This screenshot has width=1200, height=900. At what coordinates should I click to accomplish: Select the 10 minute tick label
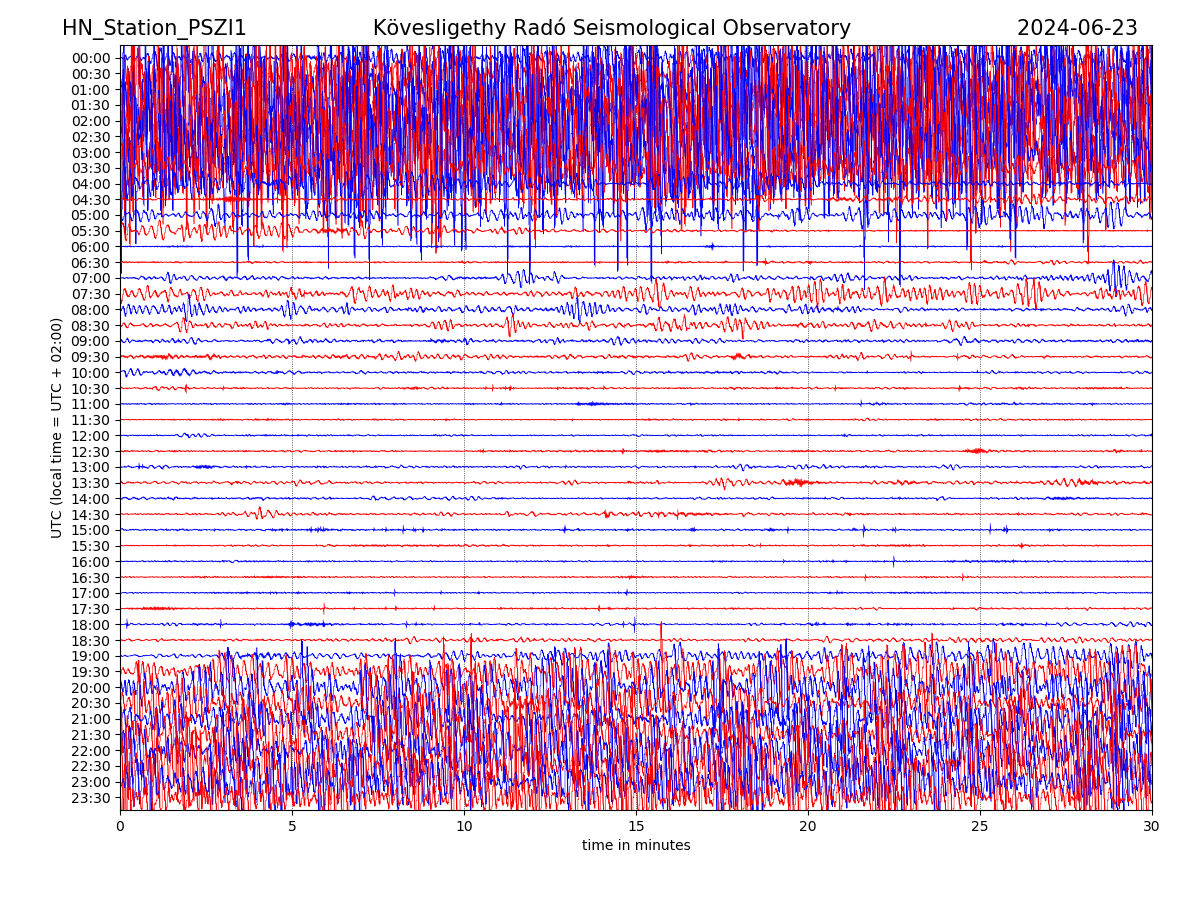(x=464, y=827)
